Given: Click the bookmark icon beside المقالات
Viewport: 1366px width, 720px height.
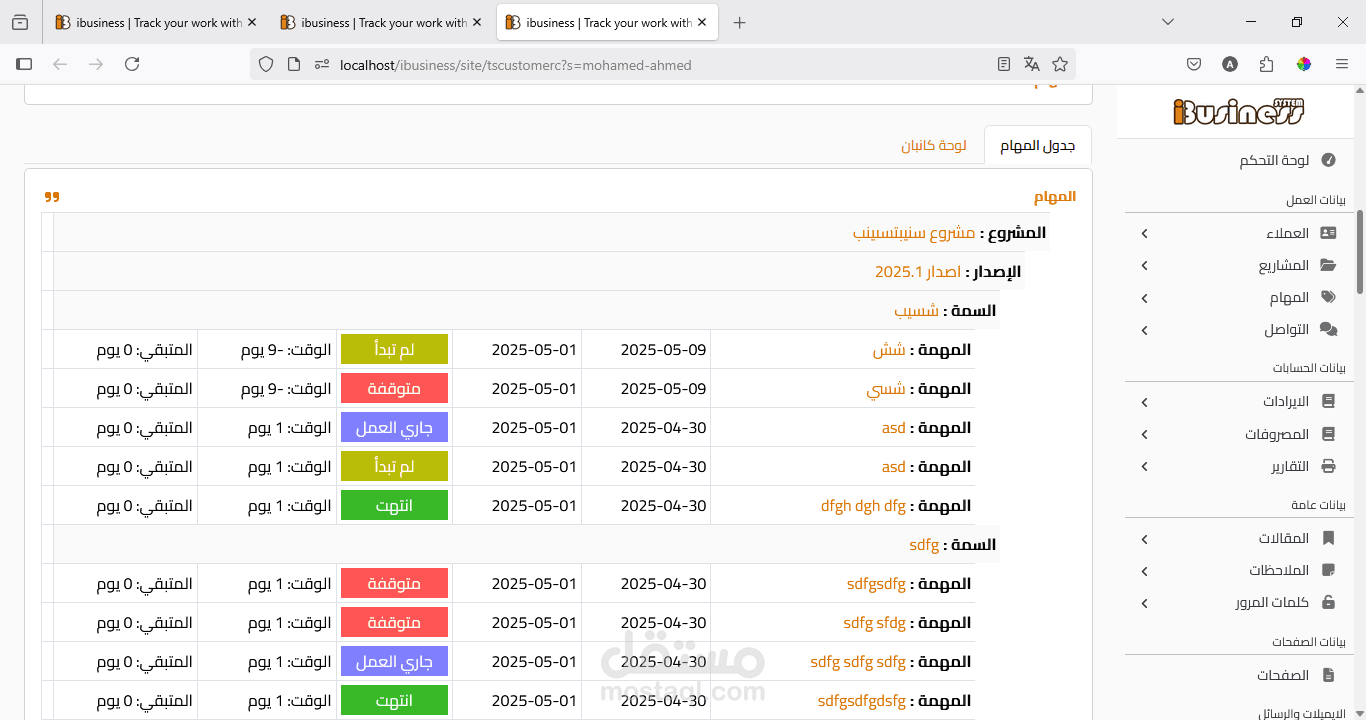Looking at the screenshot, I should 1328,538.
